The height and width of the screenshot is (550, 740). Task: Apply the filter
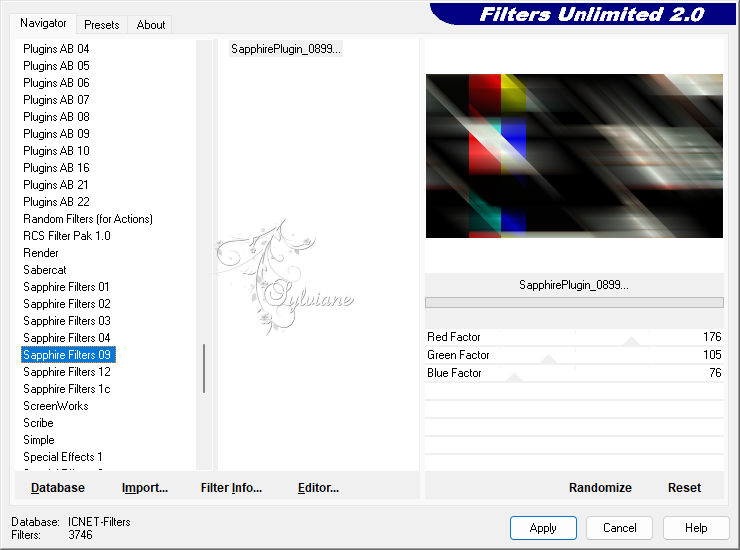pos(543,527)
